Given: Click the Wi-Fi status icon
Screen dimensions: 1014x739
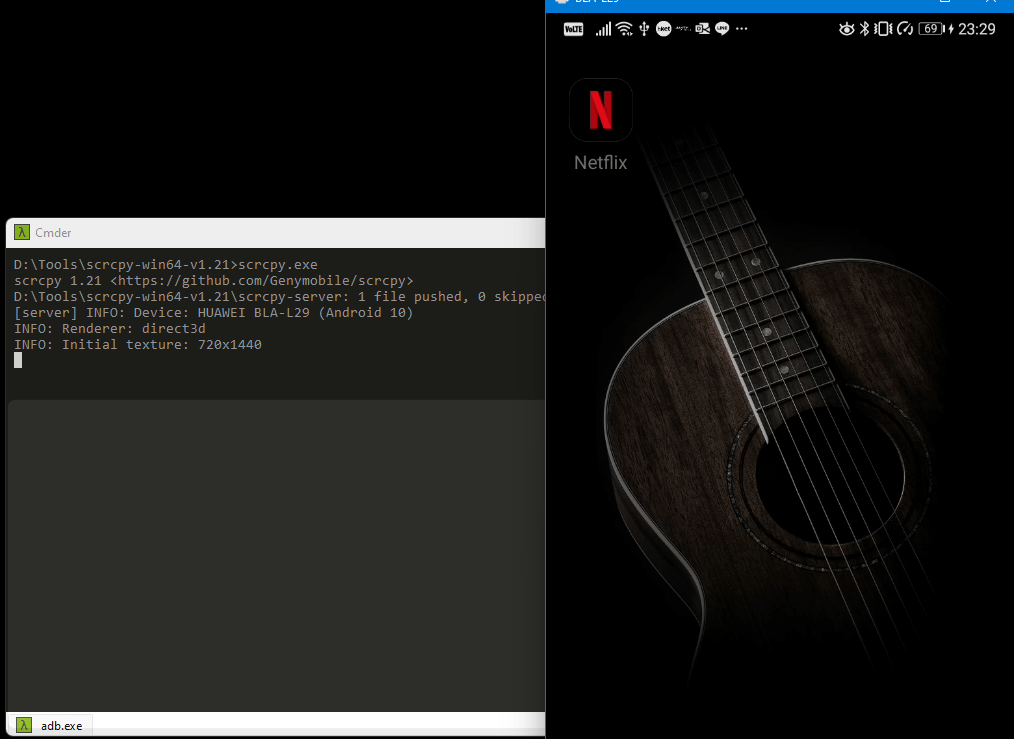Looking at the screenshot, I should pyautogui.click(x=624, y=29).
